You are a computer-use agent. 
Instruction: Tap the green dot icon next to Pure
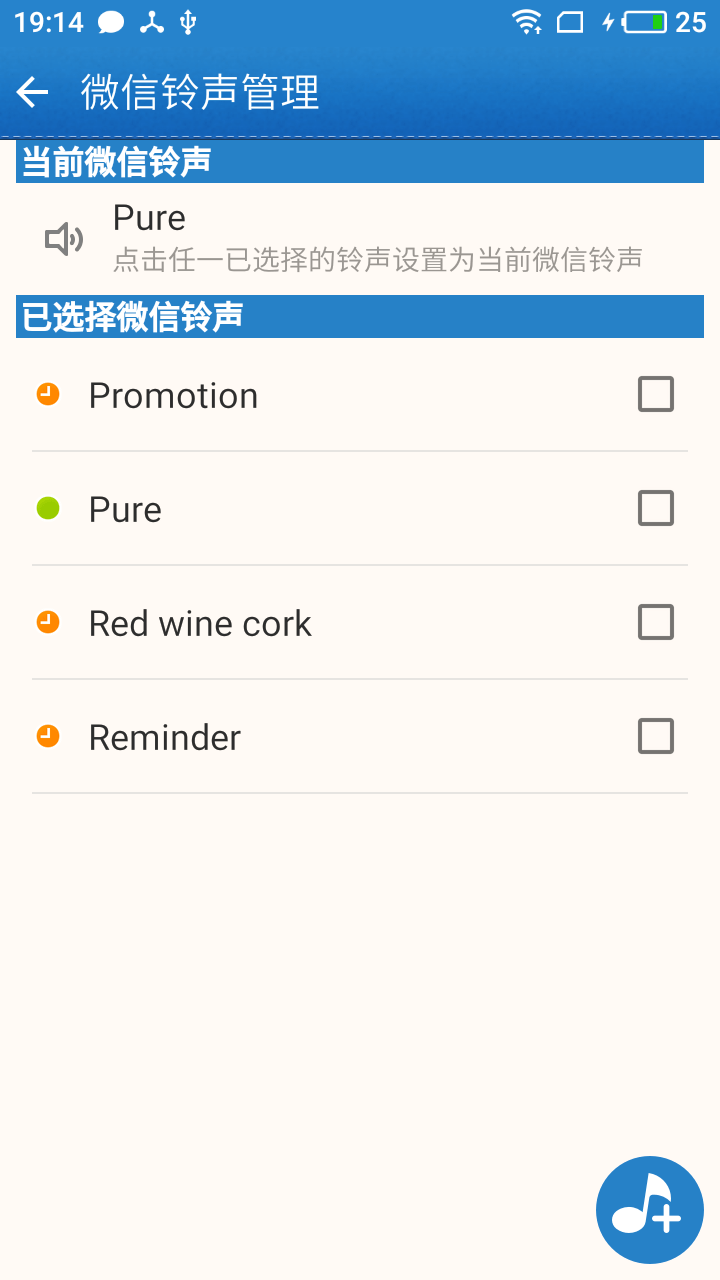[48, 508]
